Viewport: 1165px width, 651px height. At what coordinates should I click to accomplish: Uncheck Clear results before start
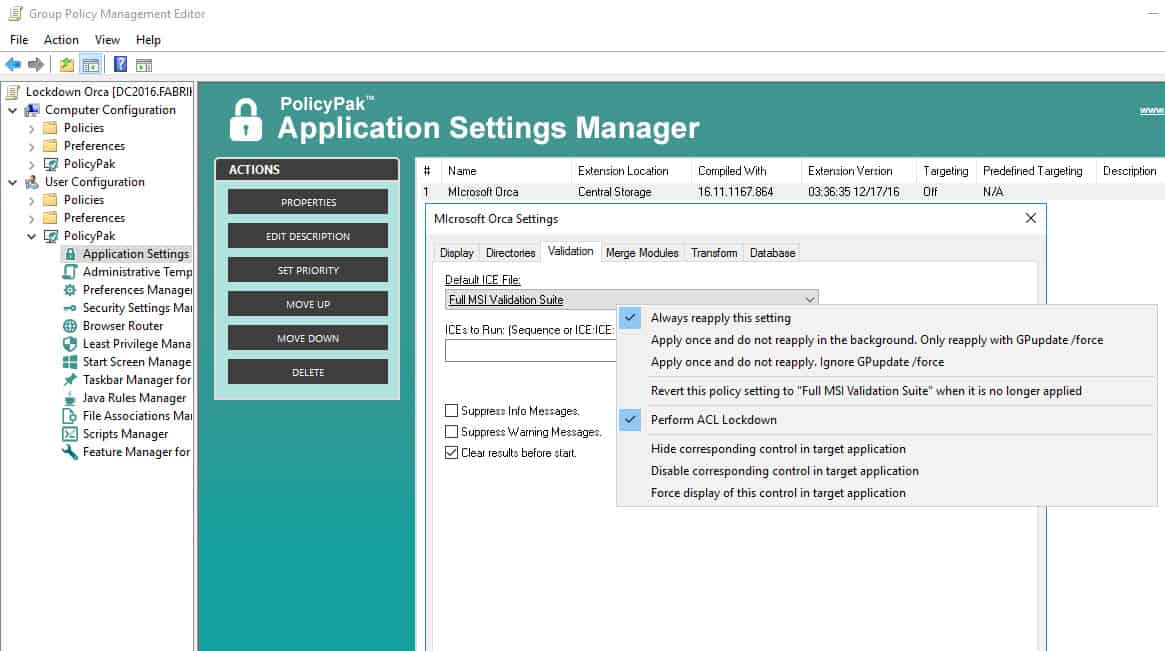pos(451,453)
